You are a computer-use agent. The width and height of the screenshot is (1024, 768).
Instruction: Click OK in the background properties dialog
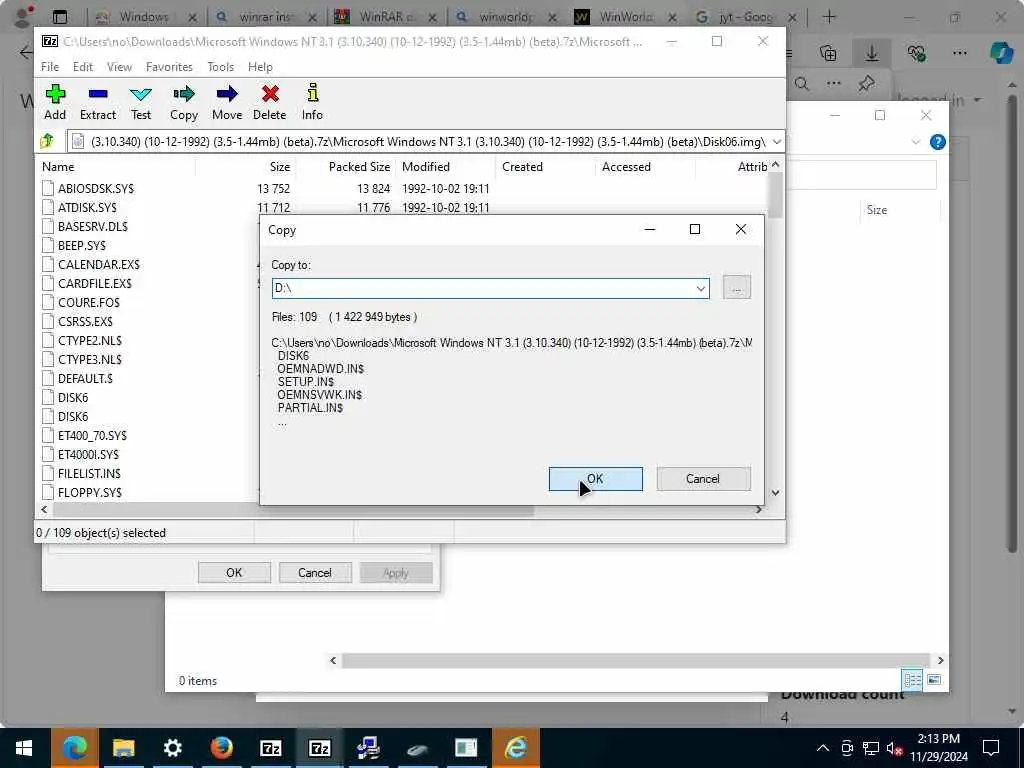point(234,573)
